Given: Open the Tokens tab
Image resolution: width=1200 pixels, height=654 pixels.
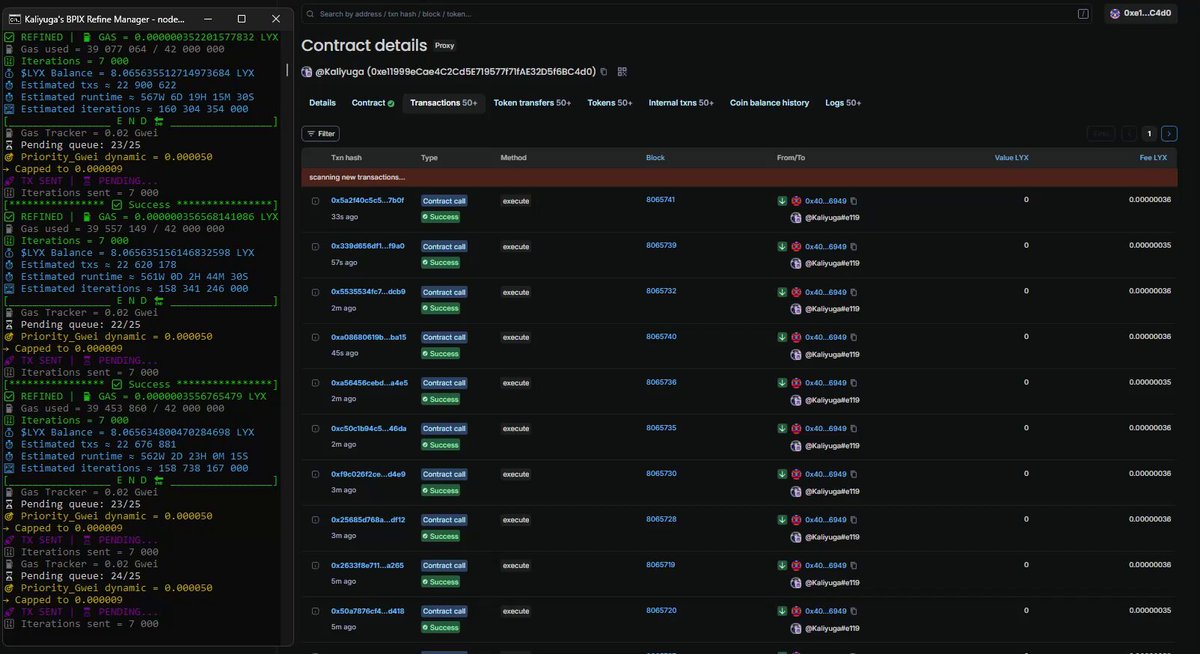Looking at the screenshot, I should [610, 103].
